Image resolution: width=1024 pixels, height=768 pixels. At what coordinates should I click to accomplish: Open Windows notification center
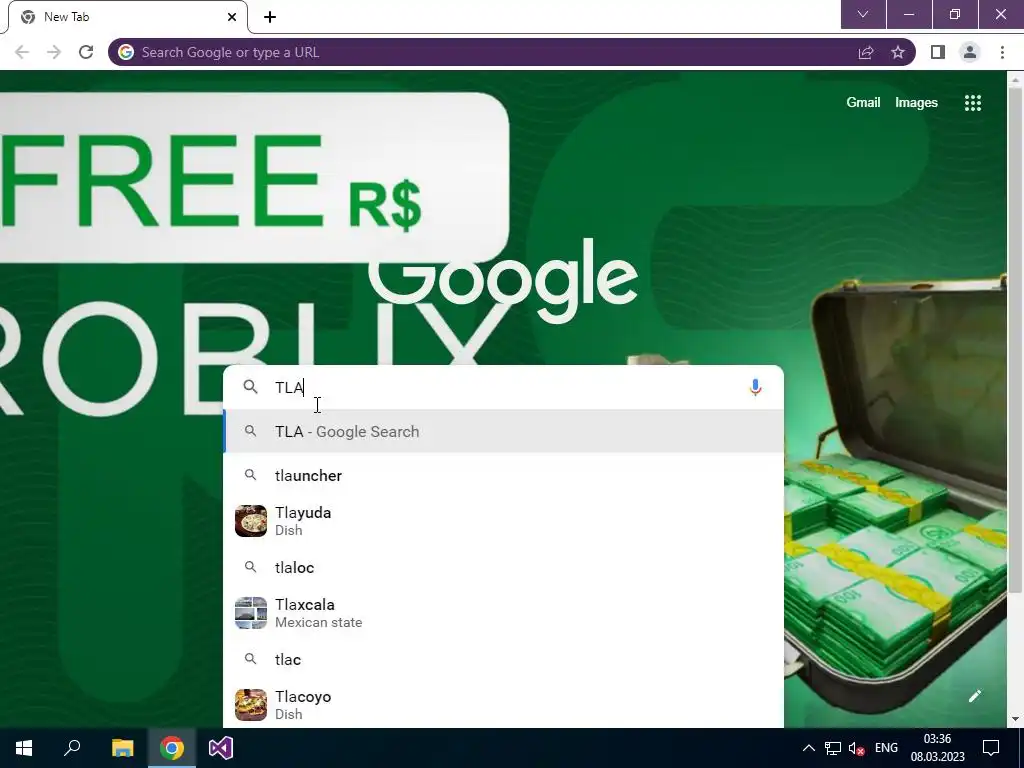click(x=991, y=748)
